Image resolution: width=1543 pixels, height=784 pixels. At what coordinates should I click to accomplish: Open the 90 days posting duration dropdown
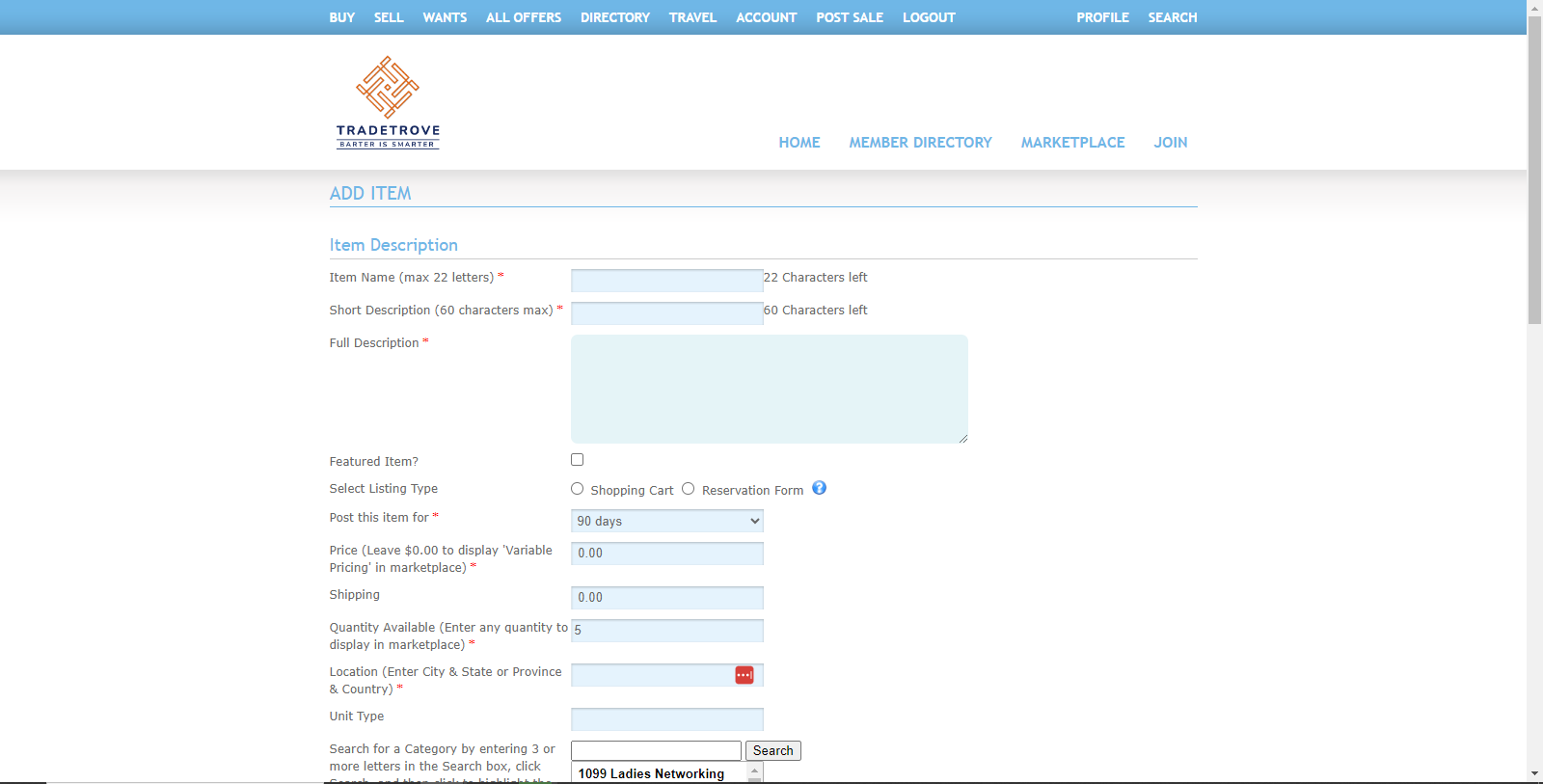click(666, 521)
